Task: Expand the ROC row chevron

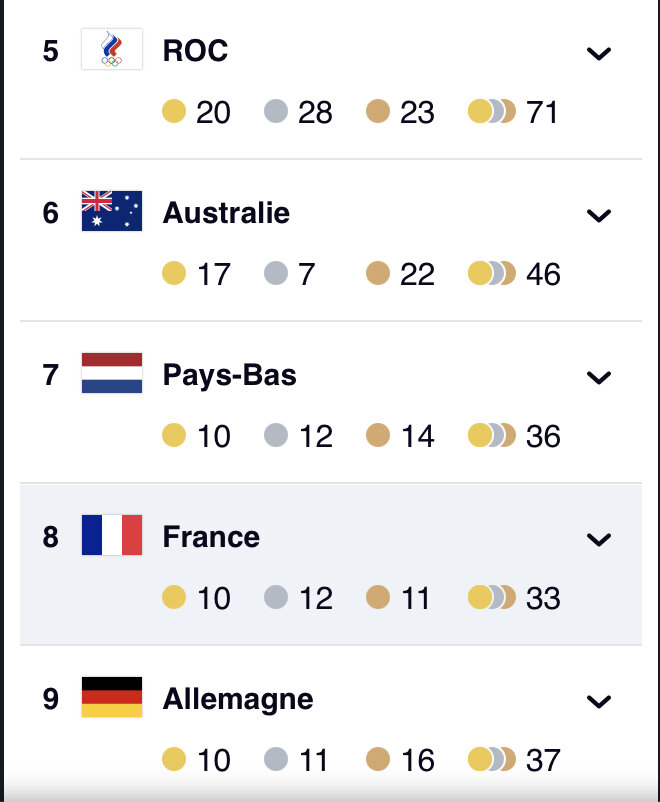Action: pyautogui.click(x=598, y=54)
